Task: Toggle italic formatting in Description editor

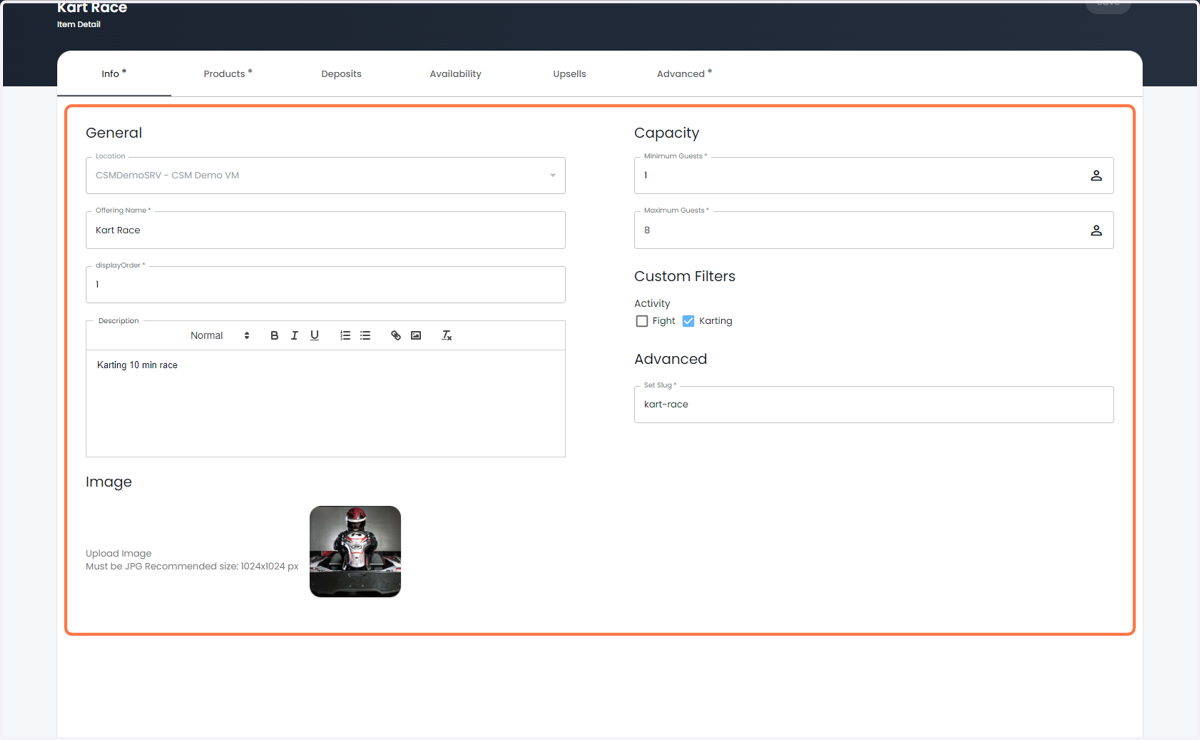Action: point(294,336)
